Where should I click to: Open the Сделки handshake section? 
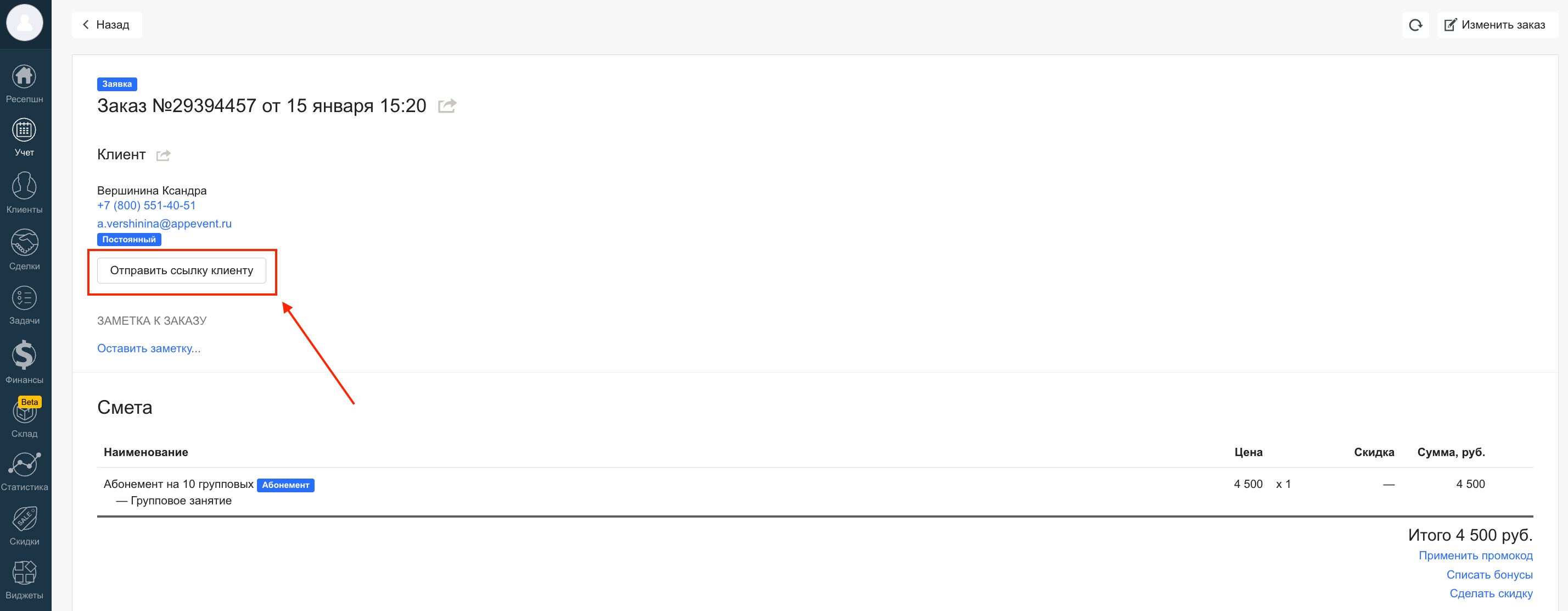point(24,249)
